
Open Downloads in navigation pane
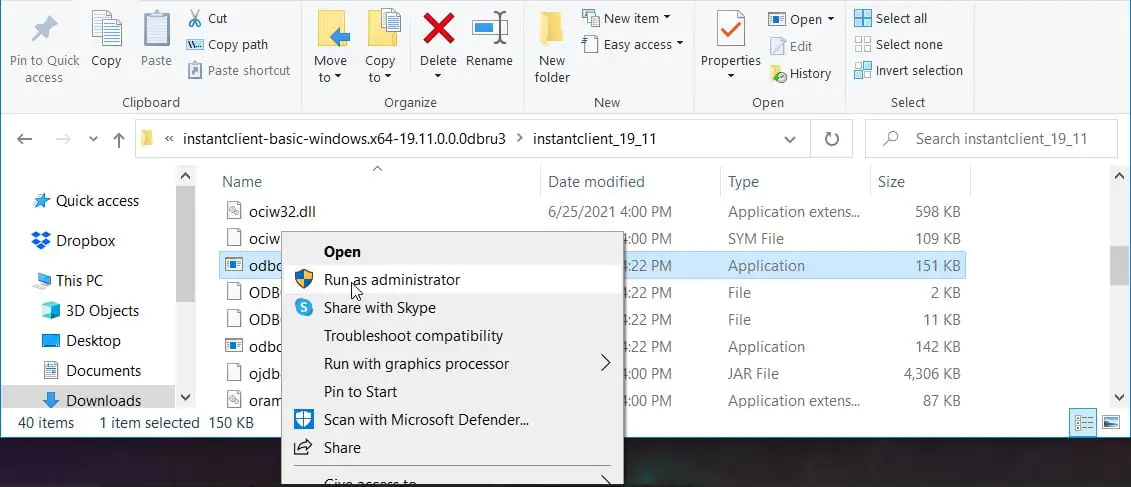pyautogui.click(x=103, y=400)
